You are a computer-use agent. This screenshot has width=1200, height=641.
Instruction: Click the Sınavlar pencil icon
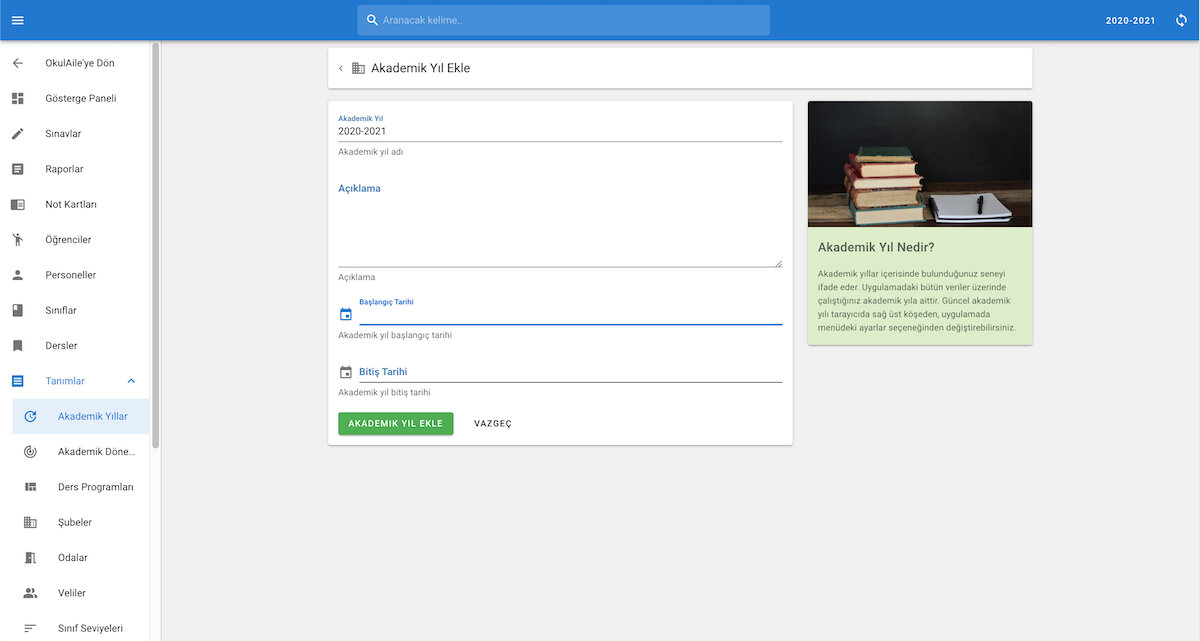17,134
